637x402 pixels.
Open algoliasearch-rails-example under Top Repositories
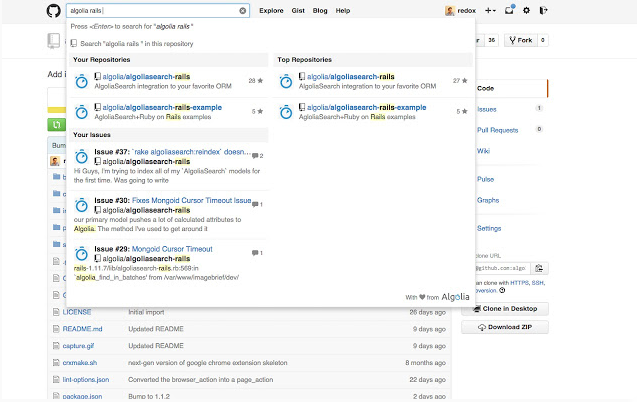pos(366,107)
